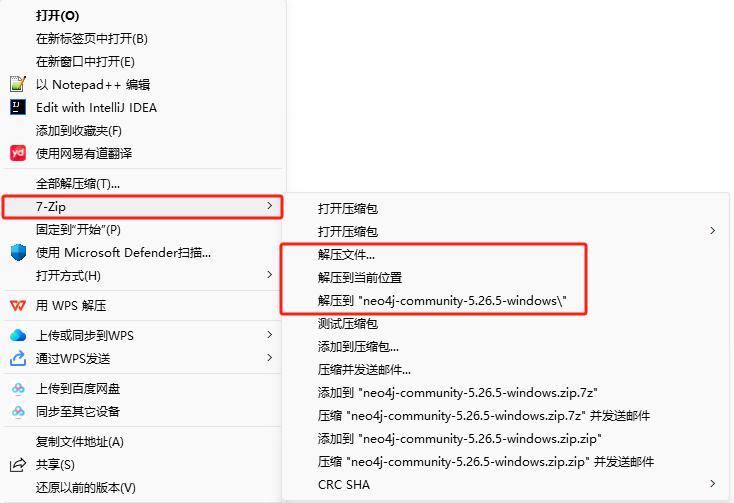Image resolution: width=734 pixels, height=503 pixels.
Task: Select 在新标签页中打开(B)
Action: (92, 38)
